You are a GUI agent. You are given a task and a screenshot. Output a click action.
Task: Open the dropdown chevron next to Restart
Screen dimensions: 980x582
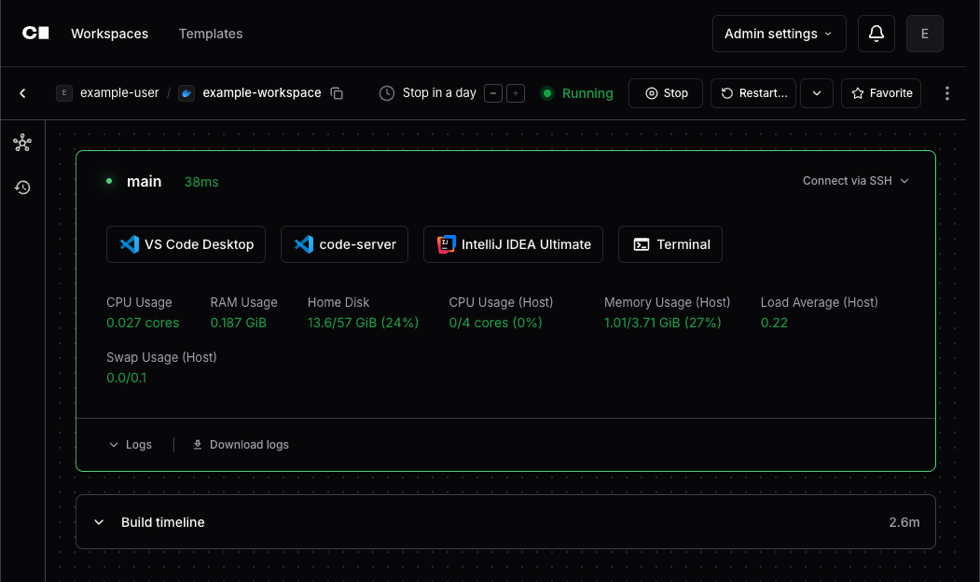pyautogui.click(x=816, y=92)
